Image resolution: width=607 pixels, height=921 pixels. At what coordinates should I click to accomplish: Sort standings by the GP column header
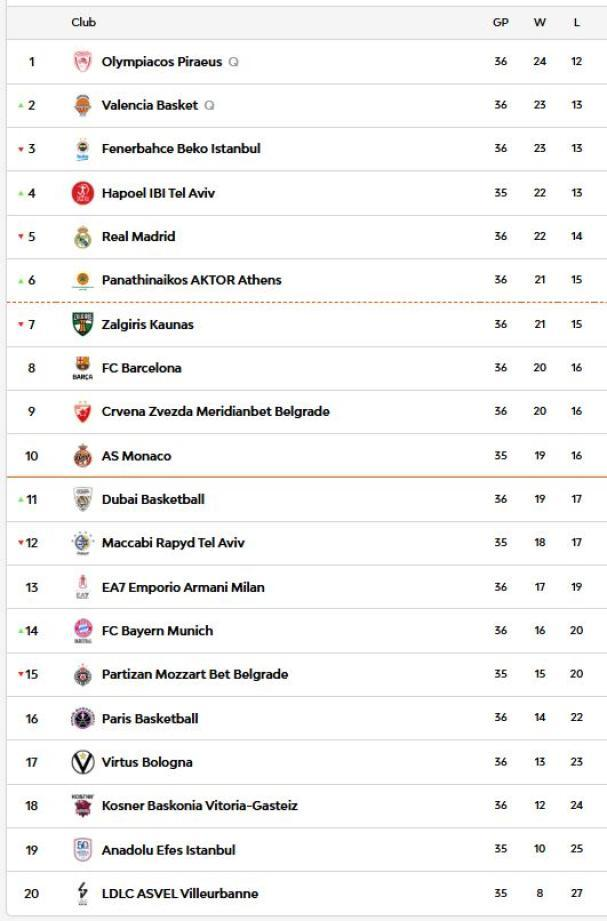coord(501,22)
